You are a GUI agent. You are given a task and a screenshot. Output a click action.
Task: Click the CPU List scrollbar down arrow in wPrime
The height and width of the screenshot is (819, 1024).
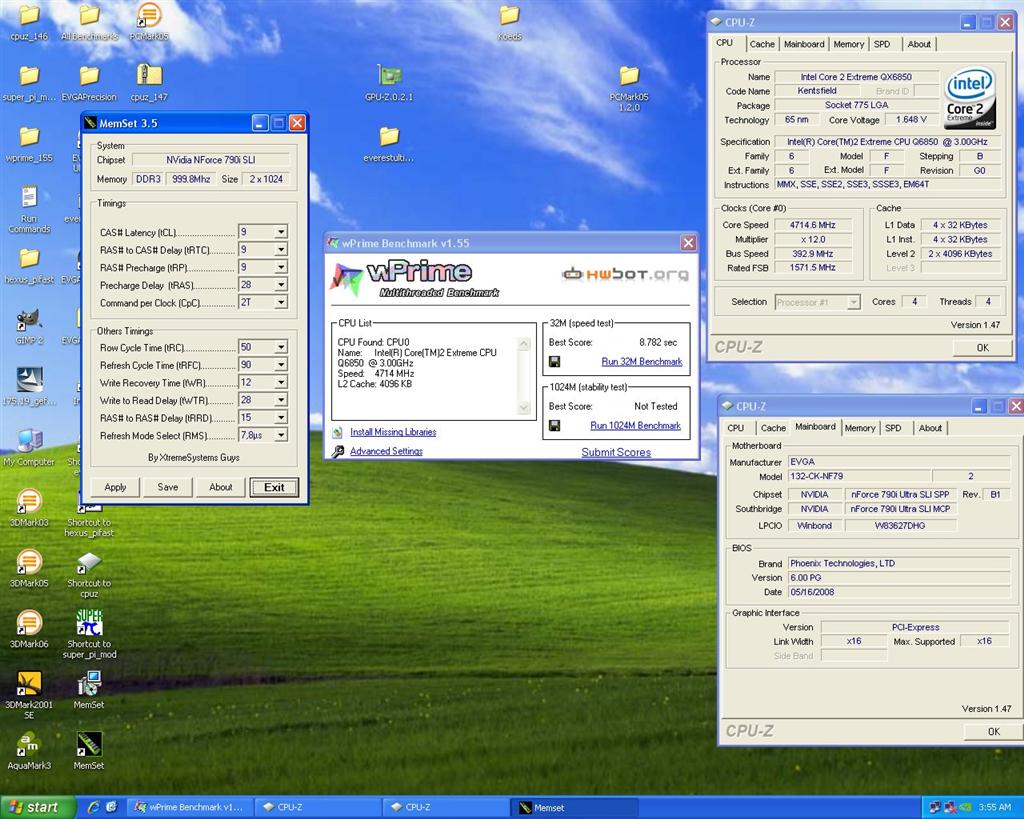click(x=524, y=408)
